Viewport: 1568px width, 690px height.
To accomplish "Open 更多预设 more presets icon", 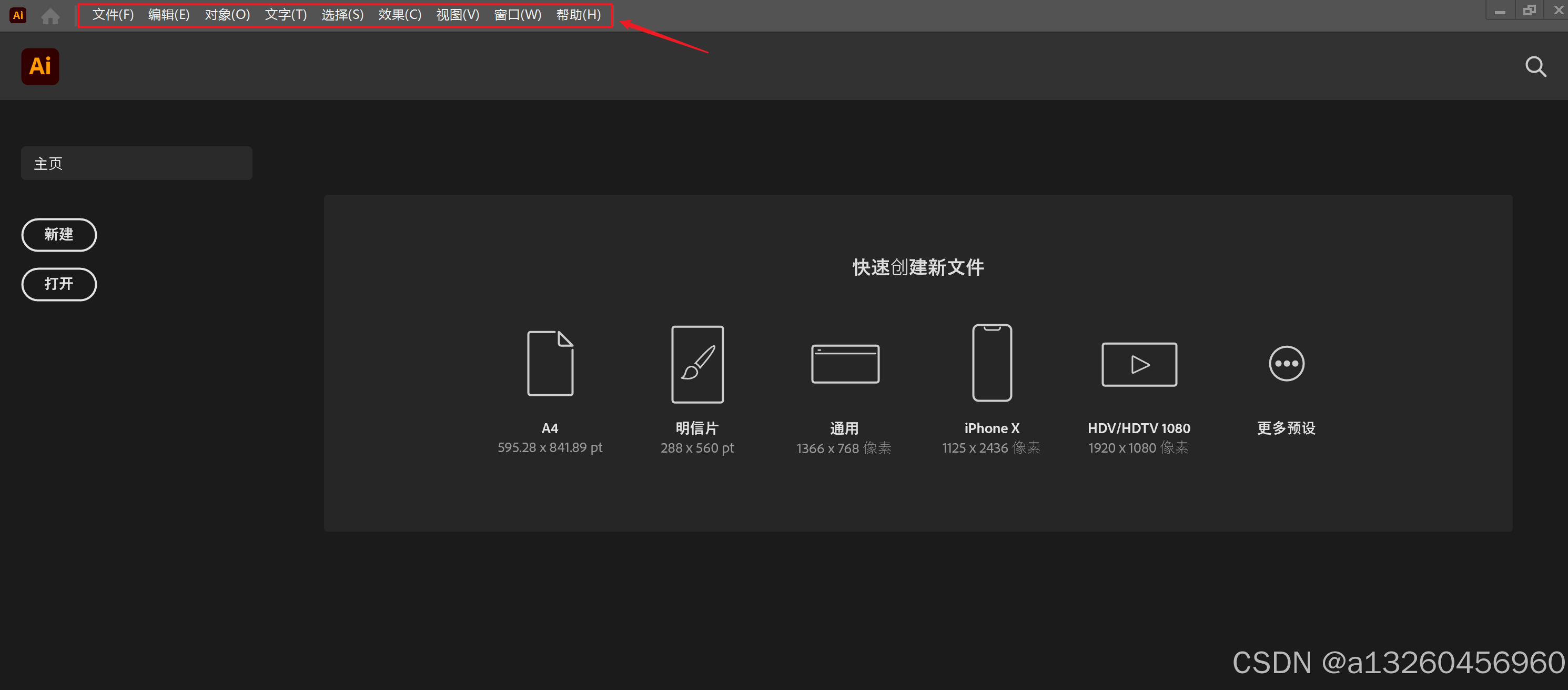I will (1286, 364).
